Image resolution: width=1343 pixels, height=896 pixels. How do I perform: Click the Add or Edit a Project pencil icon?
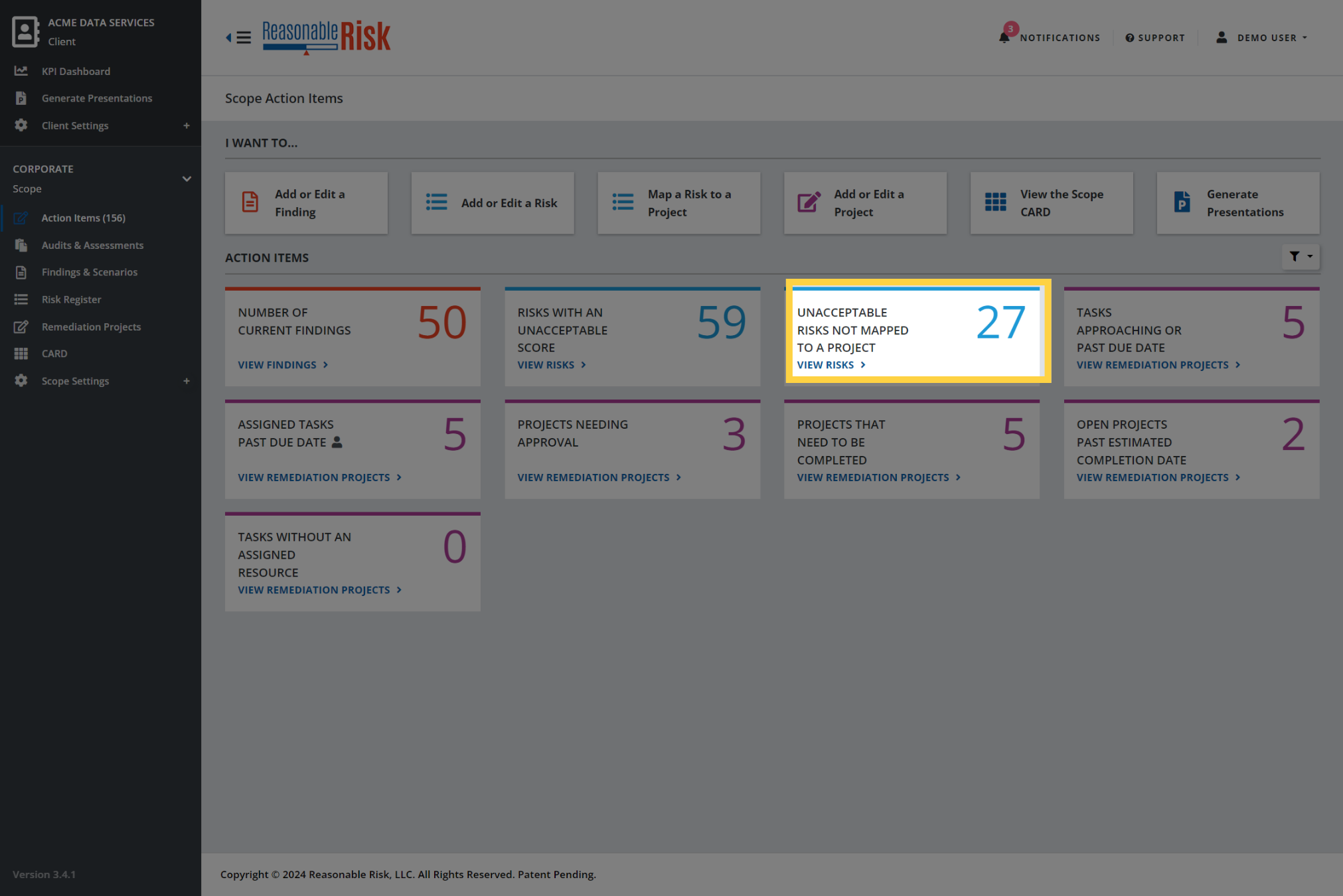click(x=809, y=202)
